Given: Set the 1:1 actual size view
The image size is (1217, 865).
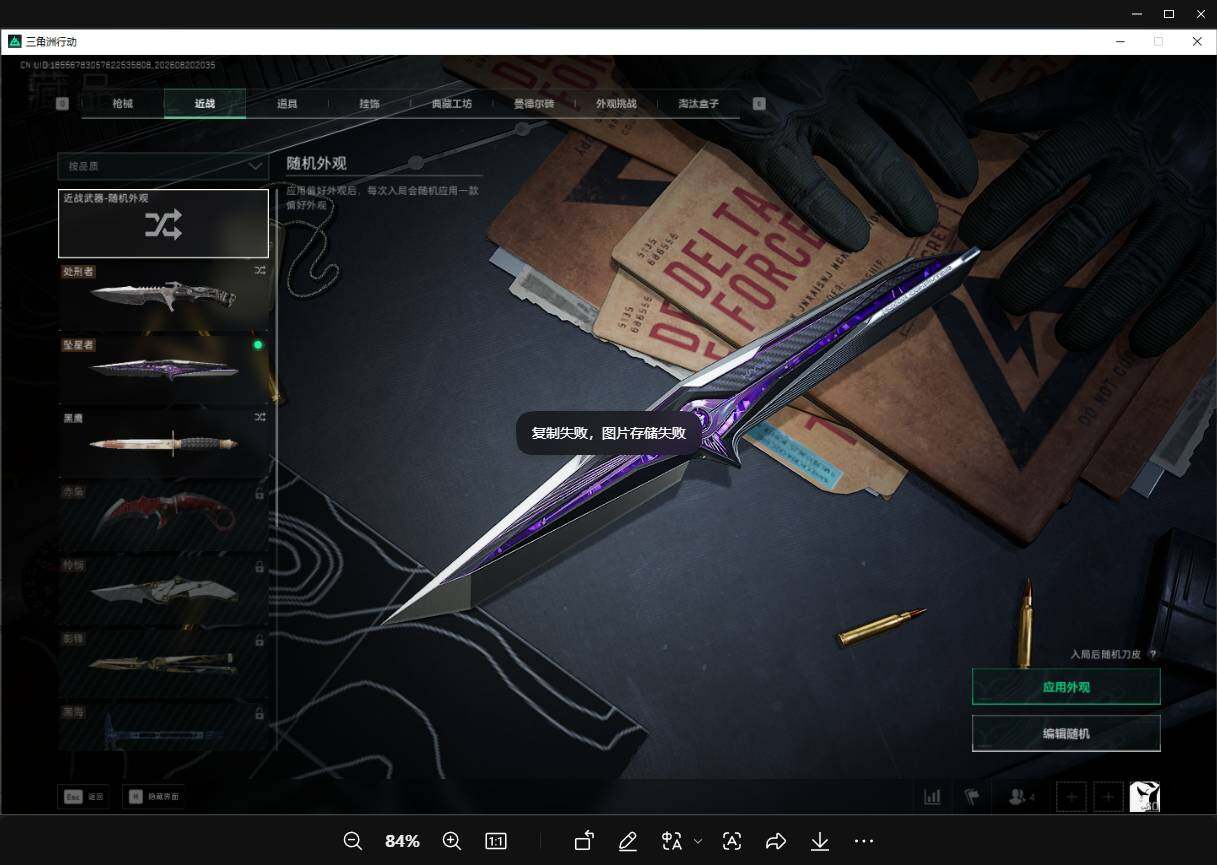Looking at the screenshot, I should 496,841.
